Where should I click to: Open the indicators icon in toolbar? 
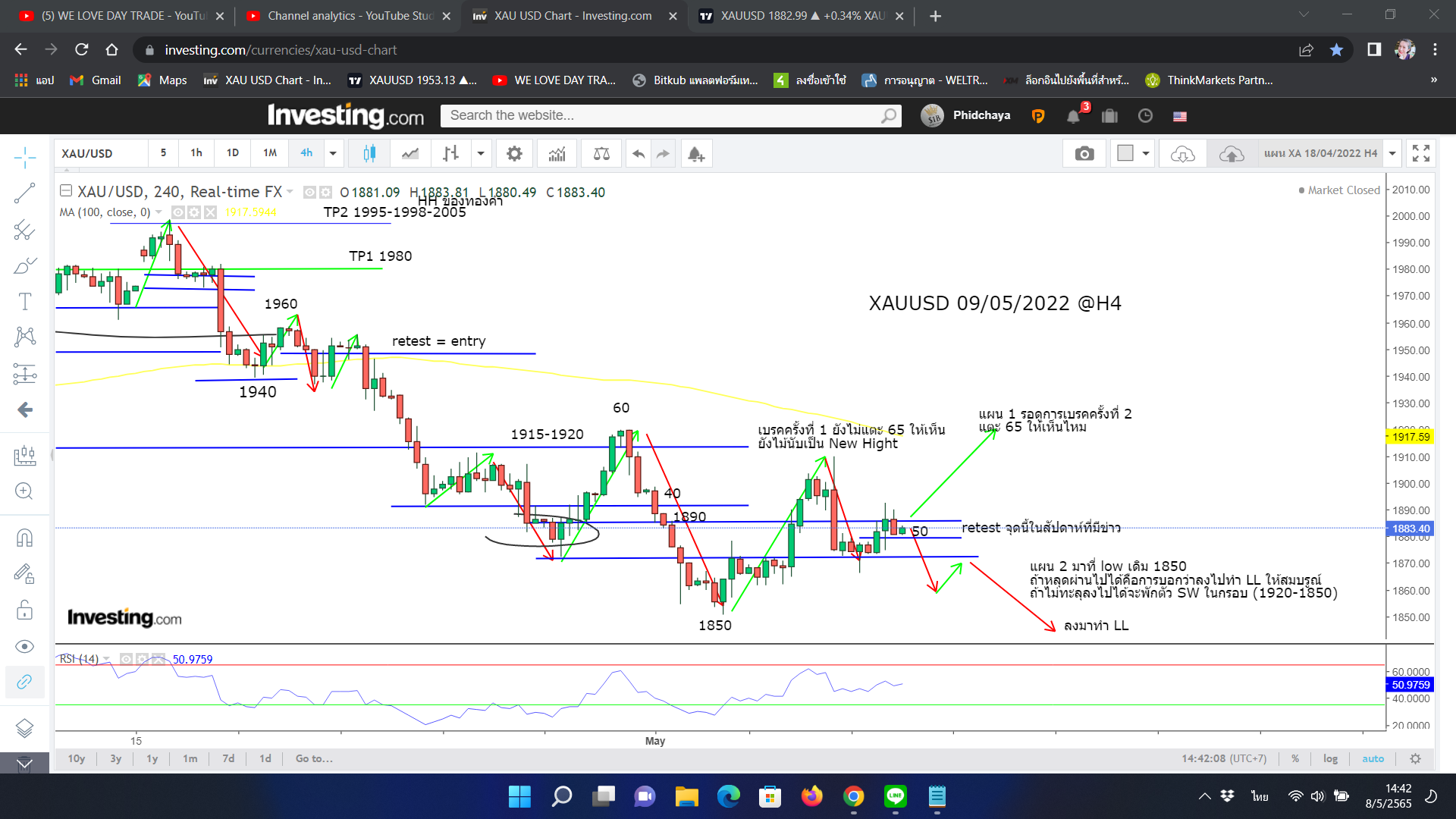(557, 154)
